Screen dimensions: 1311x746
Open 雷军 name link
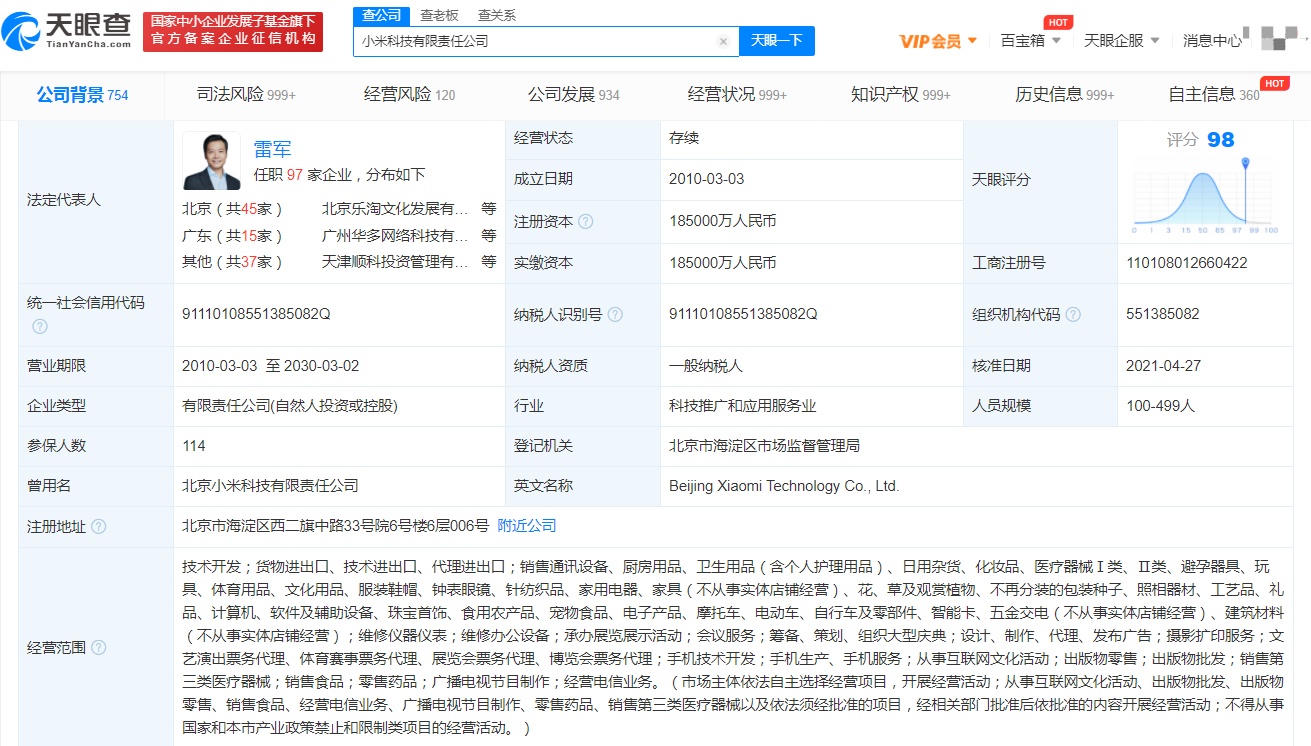(x=272, y=149)
